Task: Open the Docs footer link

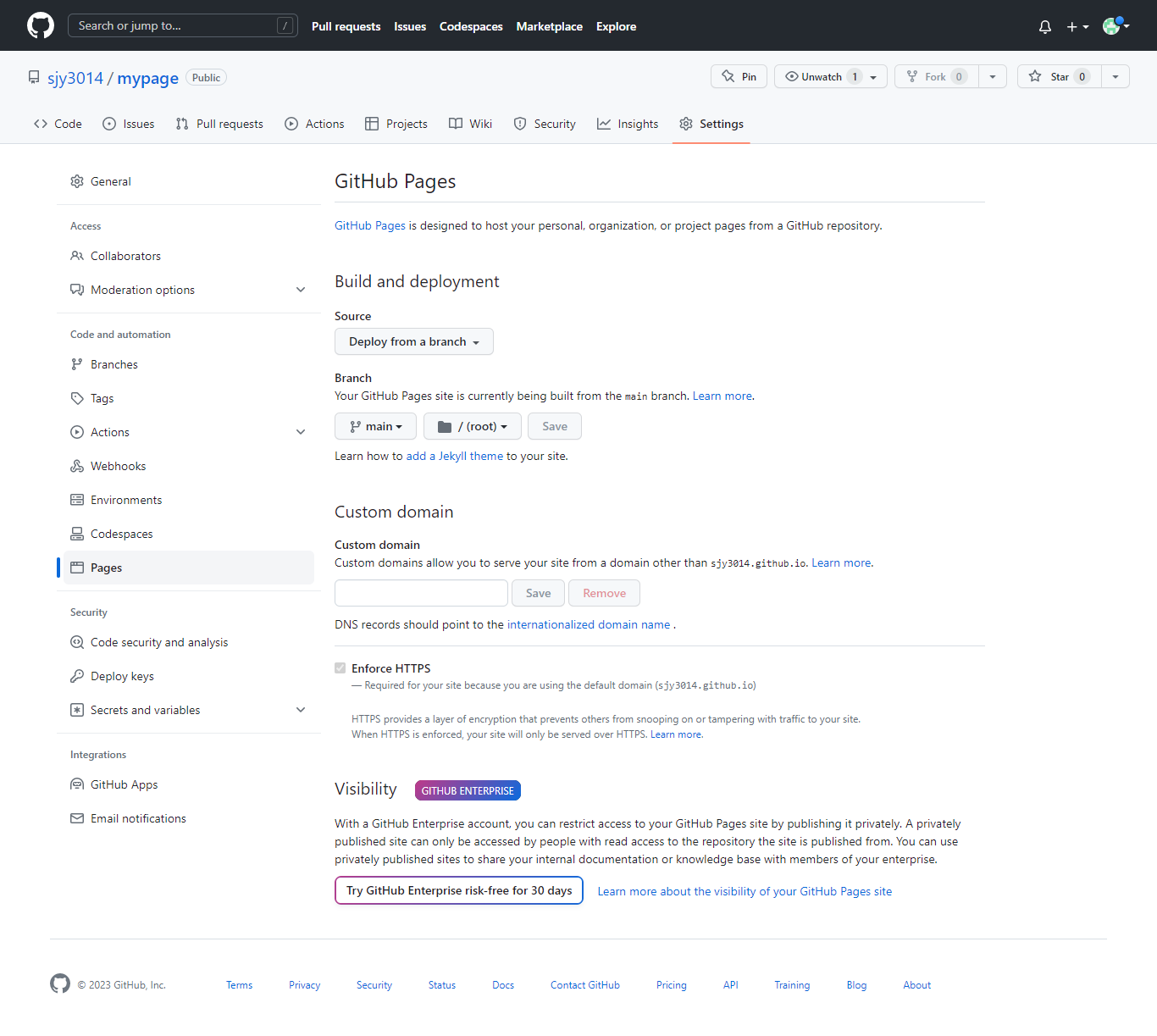Action: point(503,985)
